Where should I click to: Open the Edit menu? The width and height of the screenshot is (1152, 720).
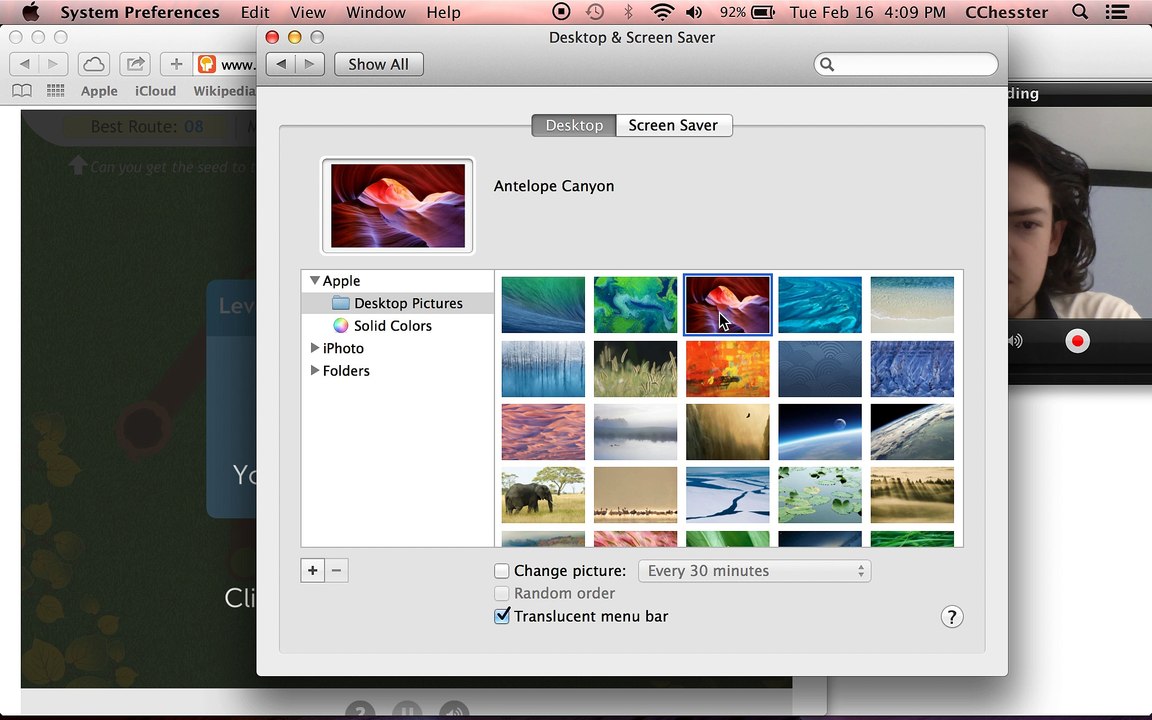click(255, 12)
